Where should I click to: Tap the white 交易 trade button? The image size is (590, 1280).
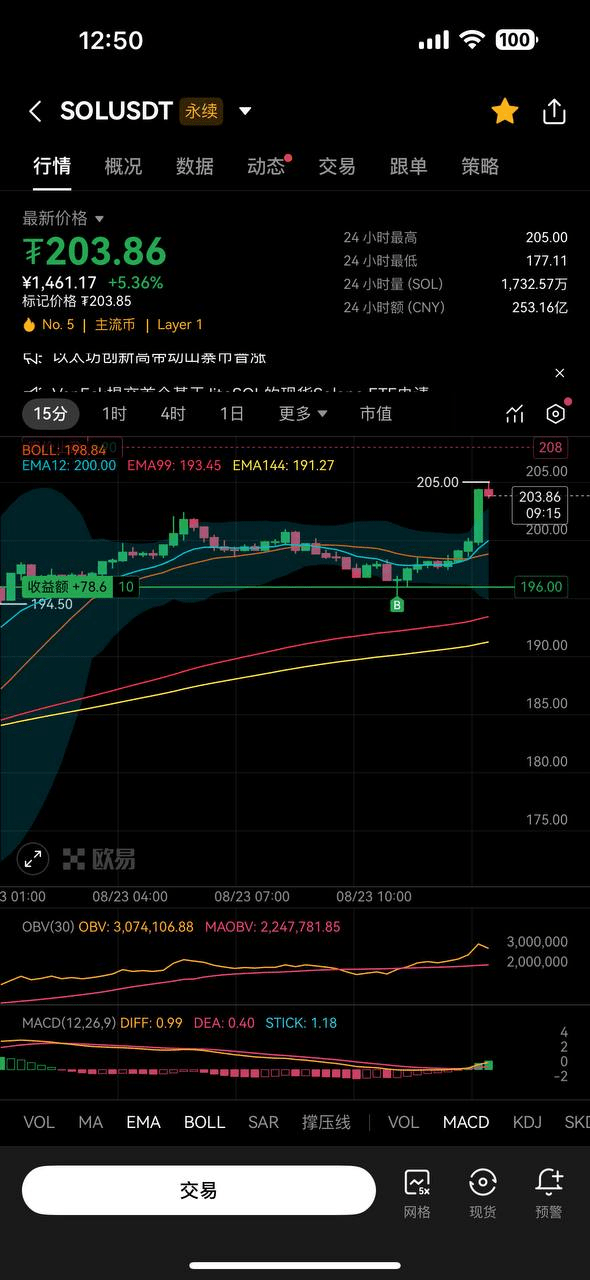[x=198, y=1190]
